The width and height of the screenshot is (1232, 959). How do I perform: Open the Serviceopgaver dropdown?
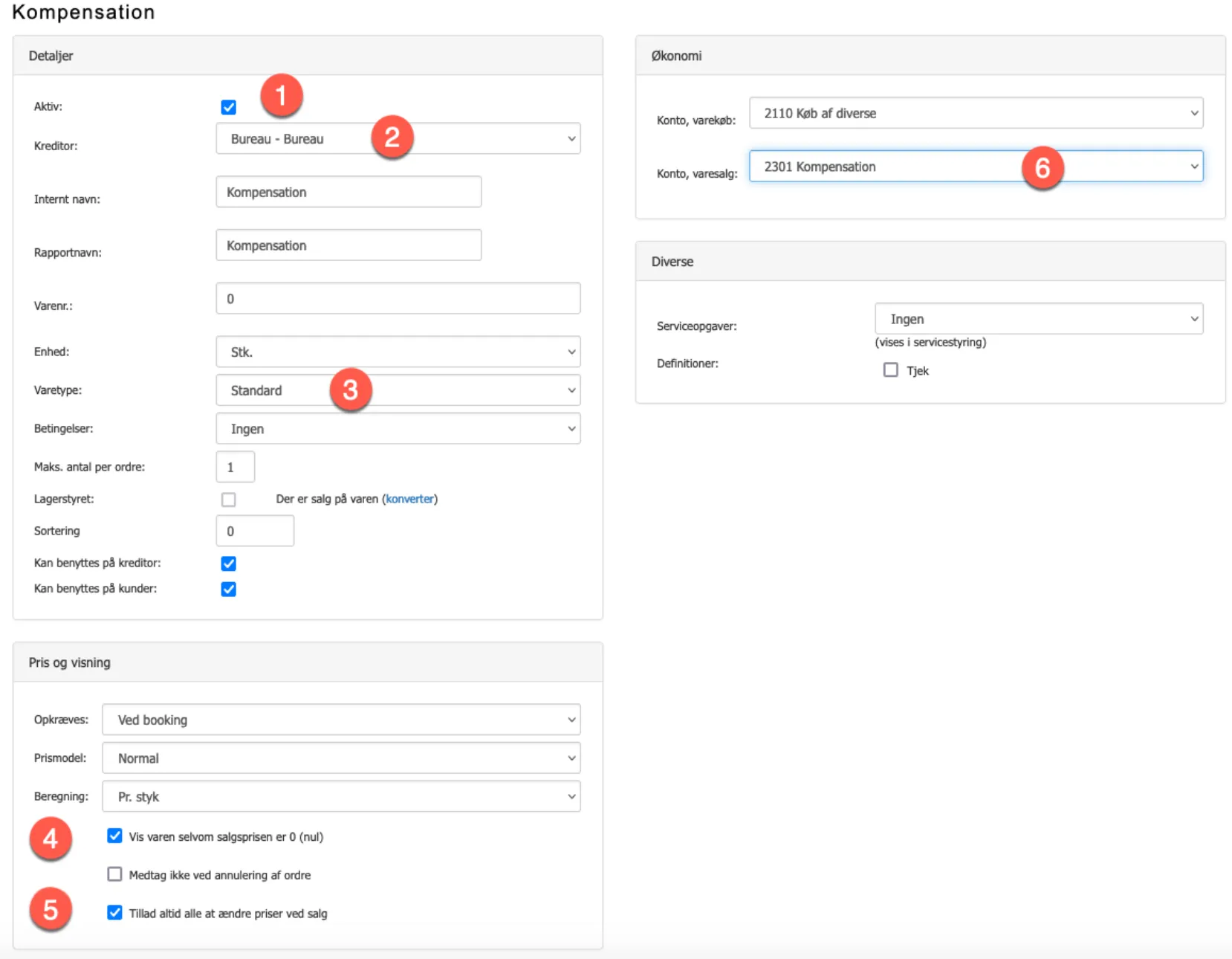(1038, 319)
